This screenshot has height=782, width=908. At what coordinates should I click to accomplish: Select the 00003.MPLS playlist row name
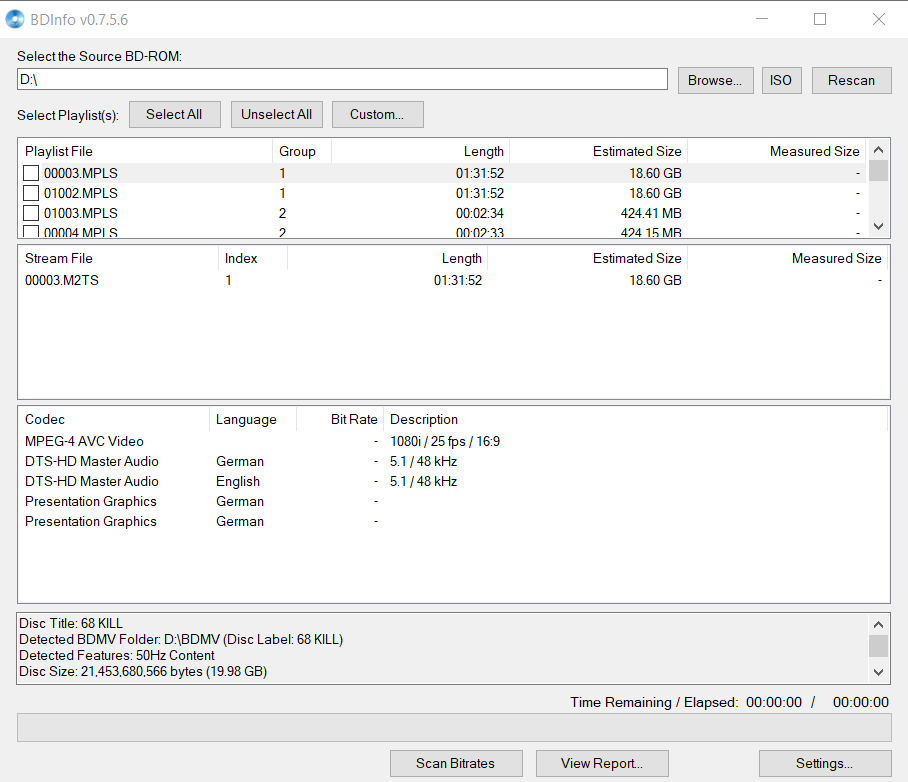coord(80,173)
